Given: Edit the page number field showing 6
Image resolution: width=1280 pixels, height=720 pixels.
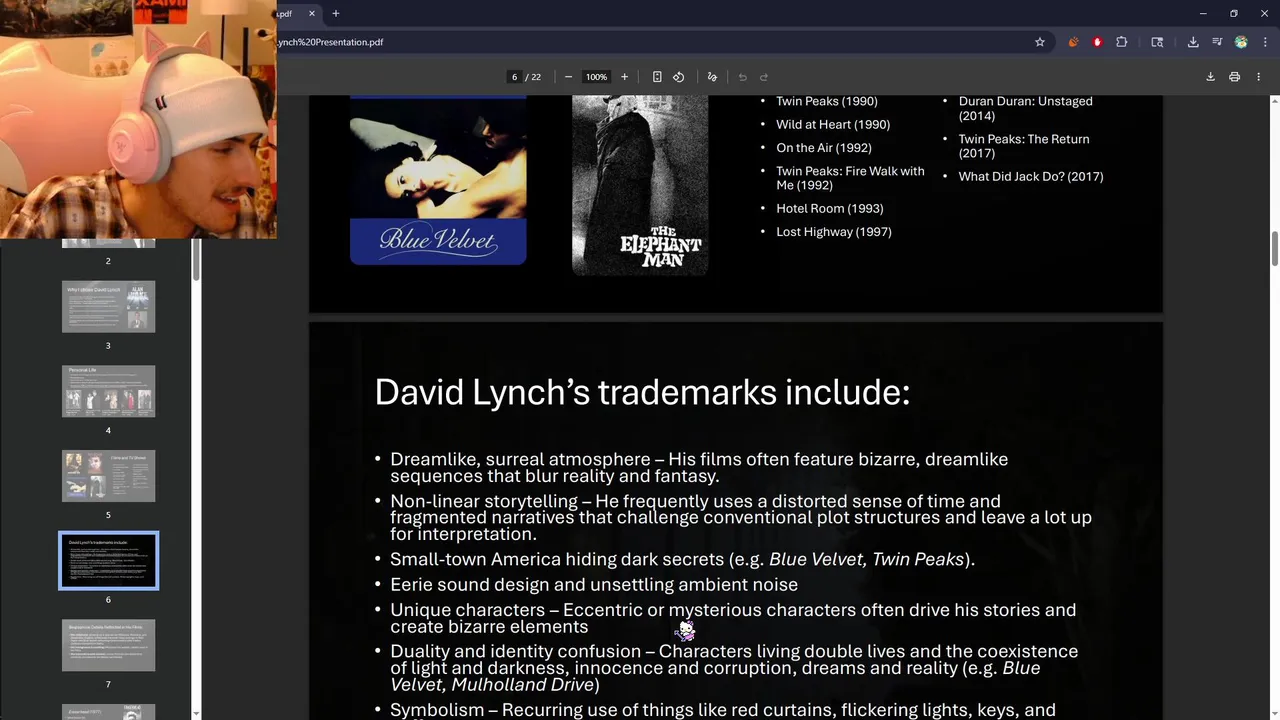Looking at the screenshot, I should click(515, 77).
